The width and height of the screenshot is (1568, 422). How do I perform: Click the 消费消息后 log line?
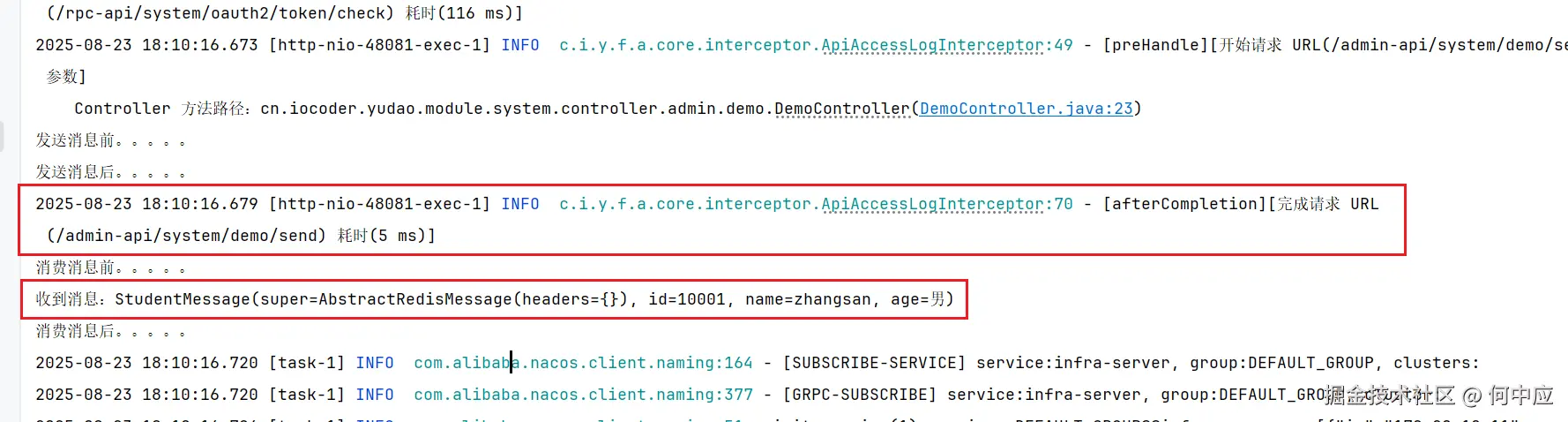click(110, 331)
